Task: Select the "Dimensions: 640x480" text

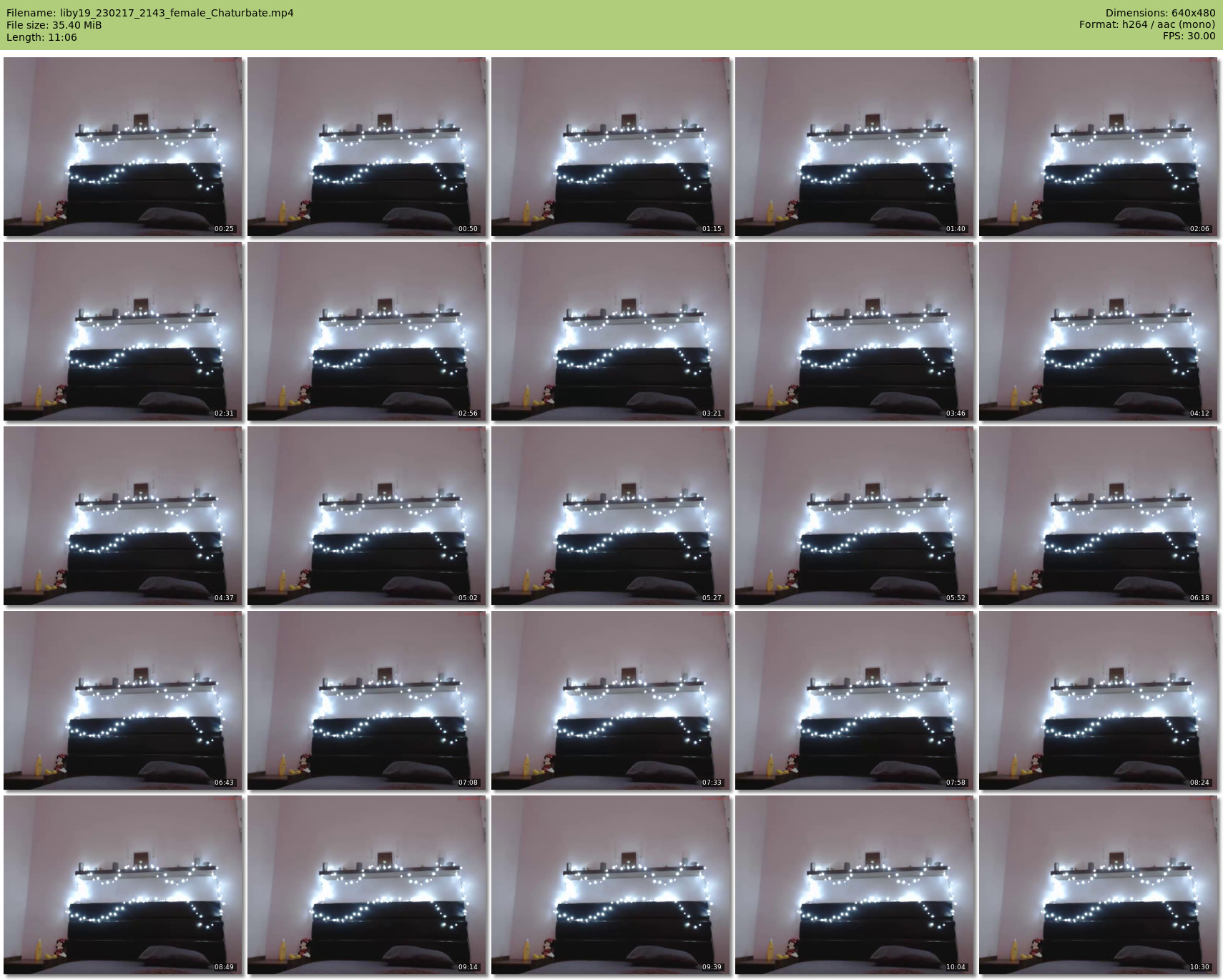Action: pyautogui.click(x=1160, y=13)
